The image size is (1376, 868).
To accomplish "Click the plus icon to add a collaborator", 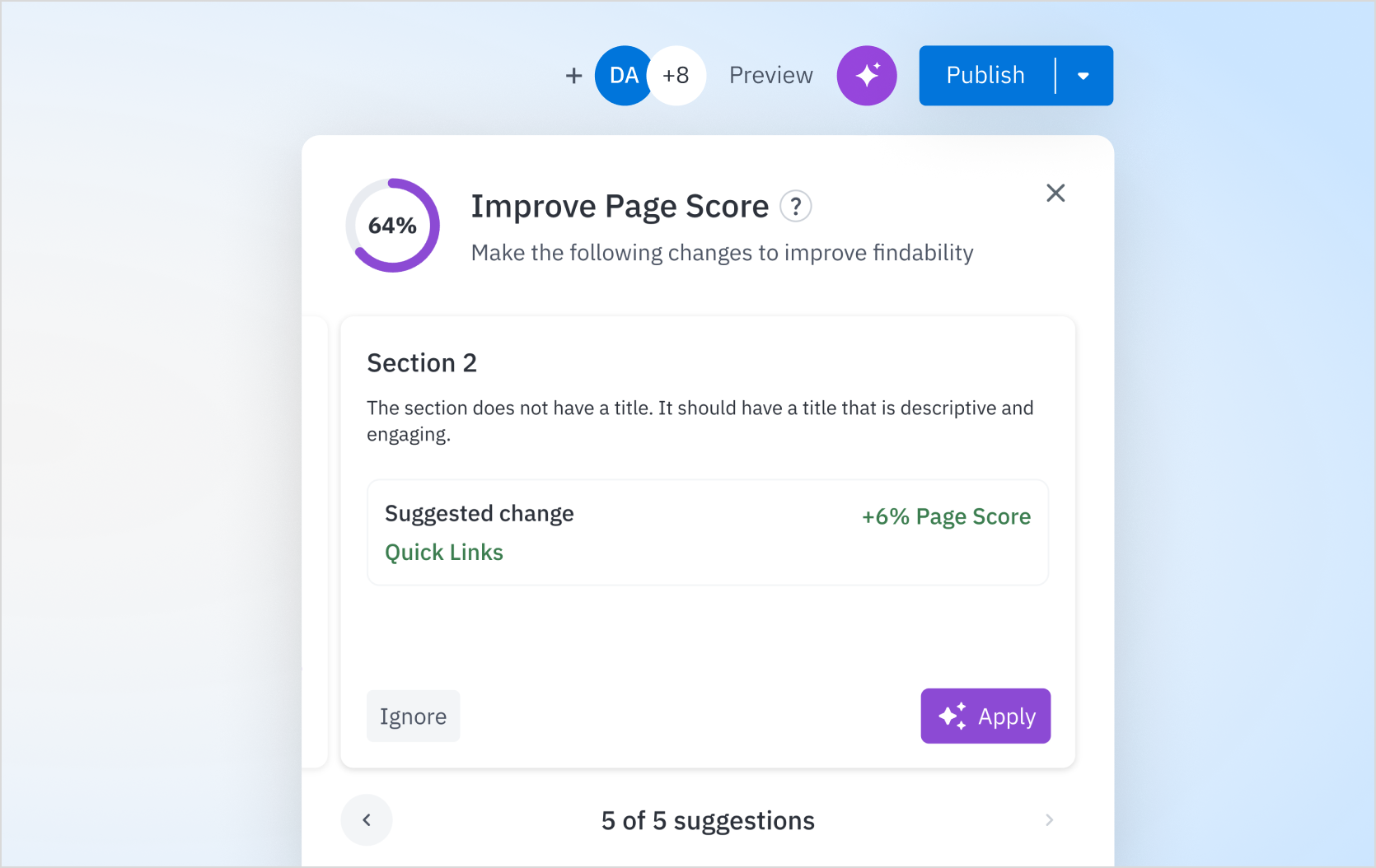I will point(573,76).
